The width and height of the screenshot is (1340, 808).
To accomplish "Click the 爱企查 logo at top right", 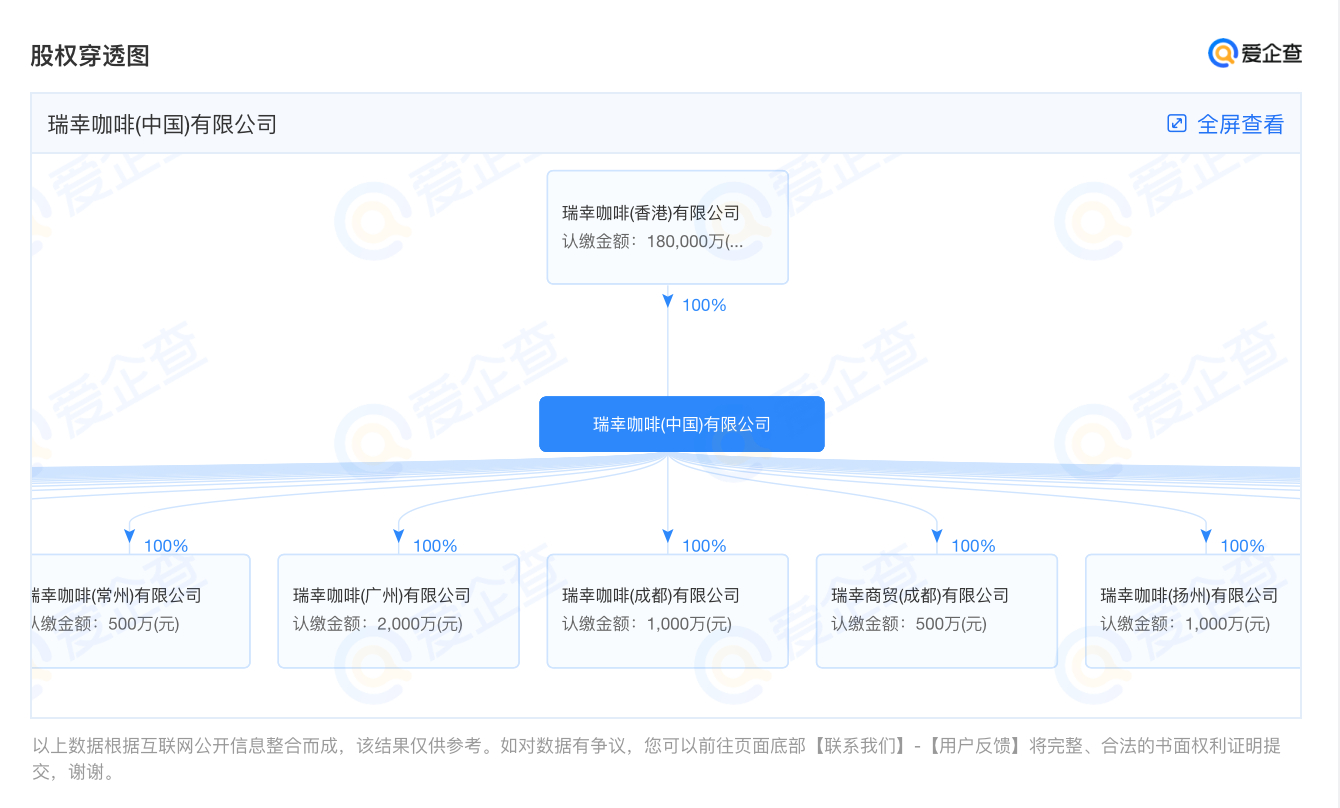I will pos(1255,54).
